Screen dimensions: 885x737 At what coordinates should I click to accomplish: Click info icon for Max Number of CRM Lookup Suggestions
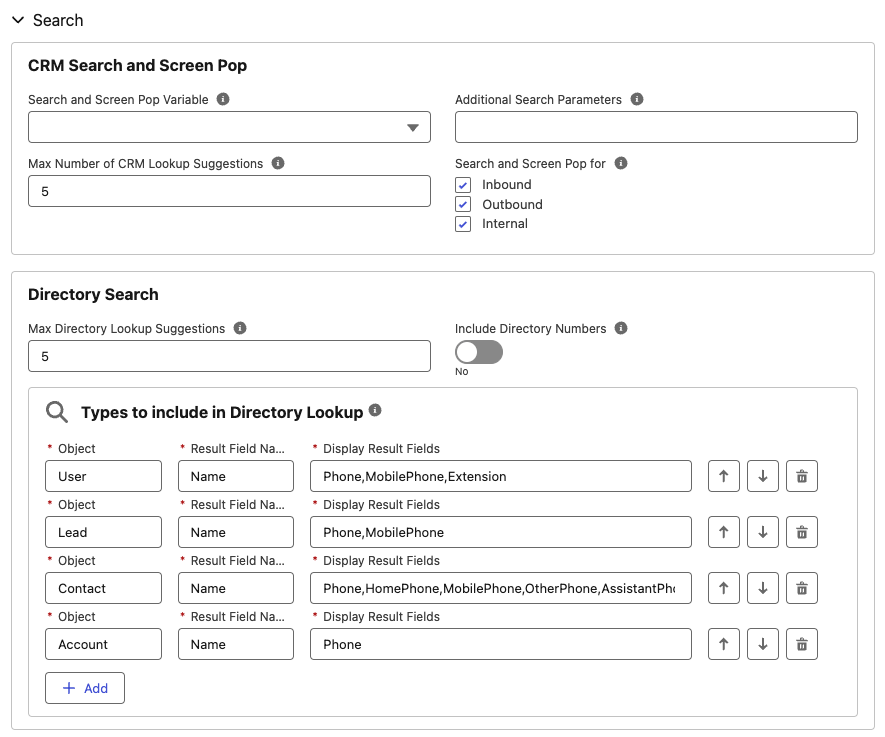click(x=278, y=163)
